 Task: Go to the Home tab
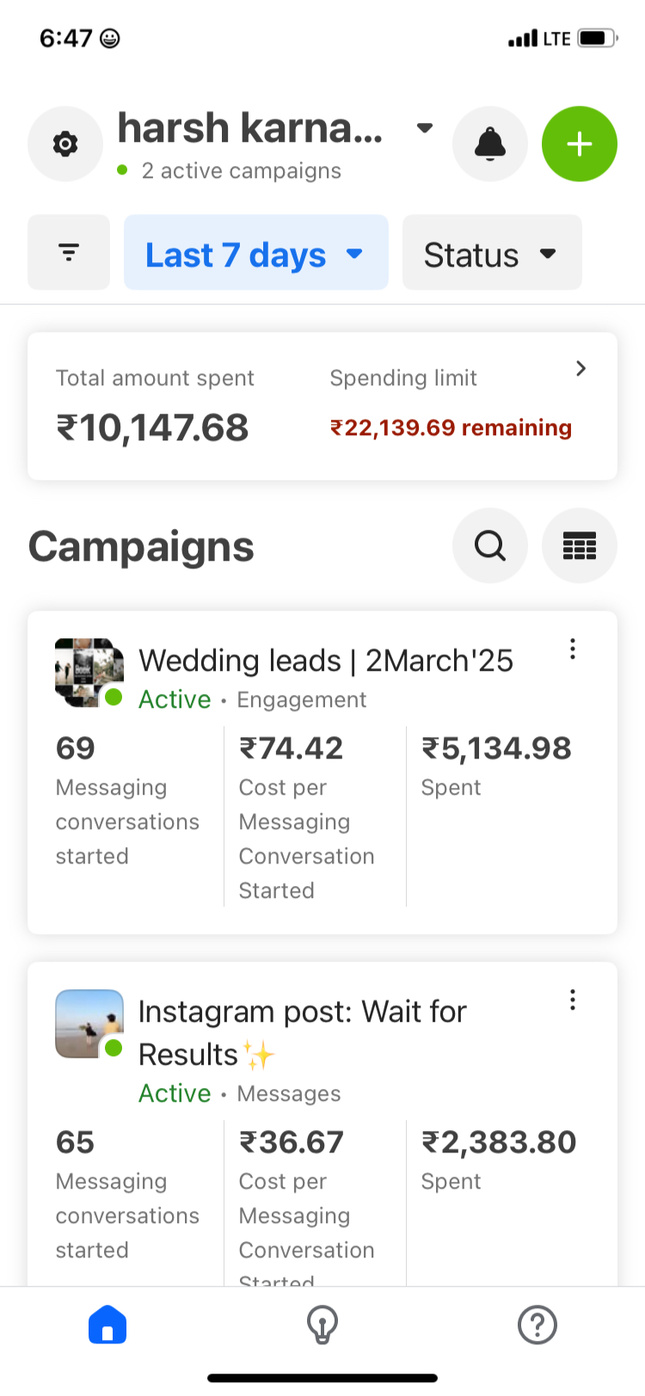tap(108, 1326)
